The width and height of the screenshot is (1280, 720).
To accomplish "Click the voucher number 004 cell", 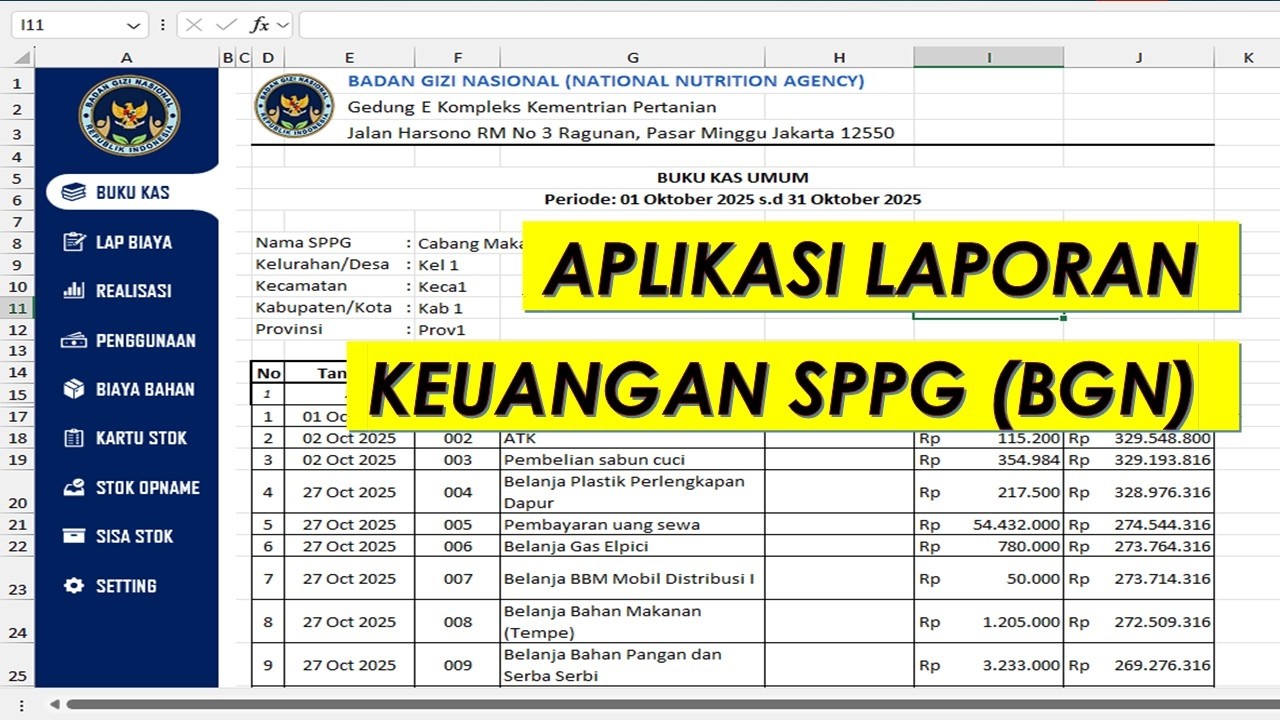I will pos(457,492).
